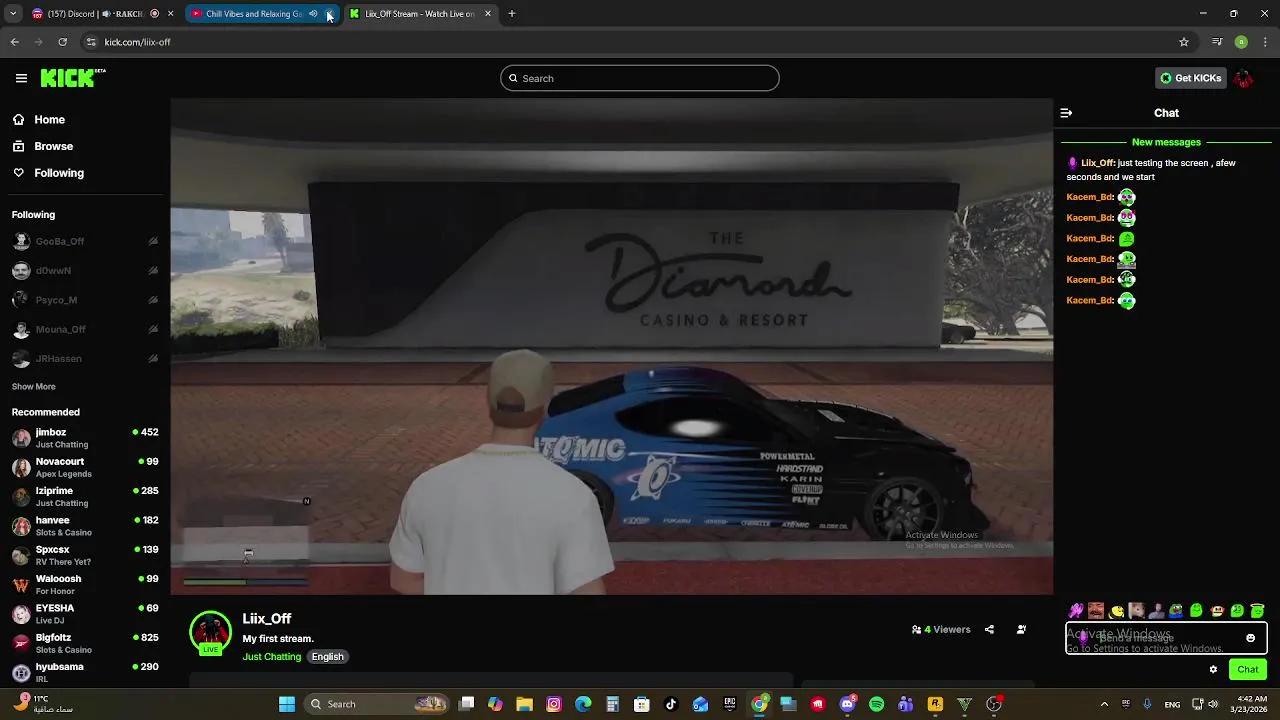Click the Windows taskbar Search box

pyautogui.click(x=377, y=704)
